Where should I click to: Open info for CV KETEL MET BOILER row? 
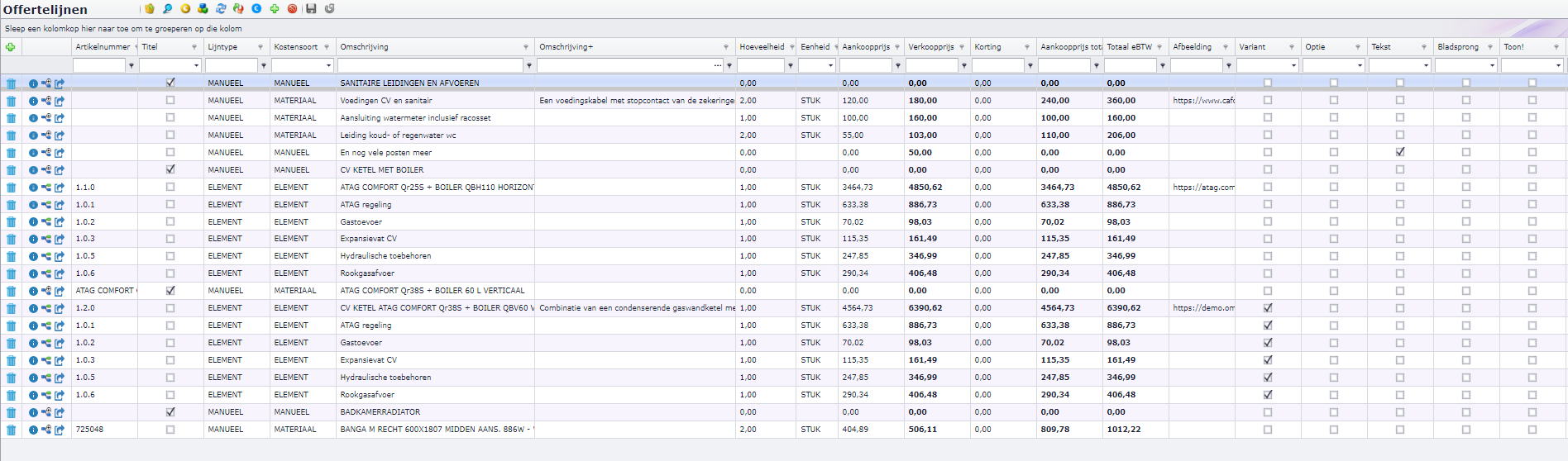[x=33, y=170]
